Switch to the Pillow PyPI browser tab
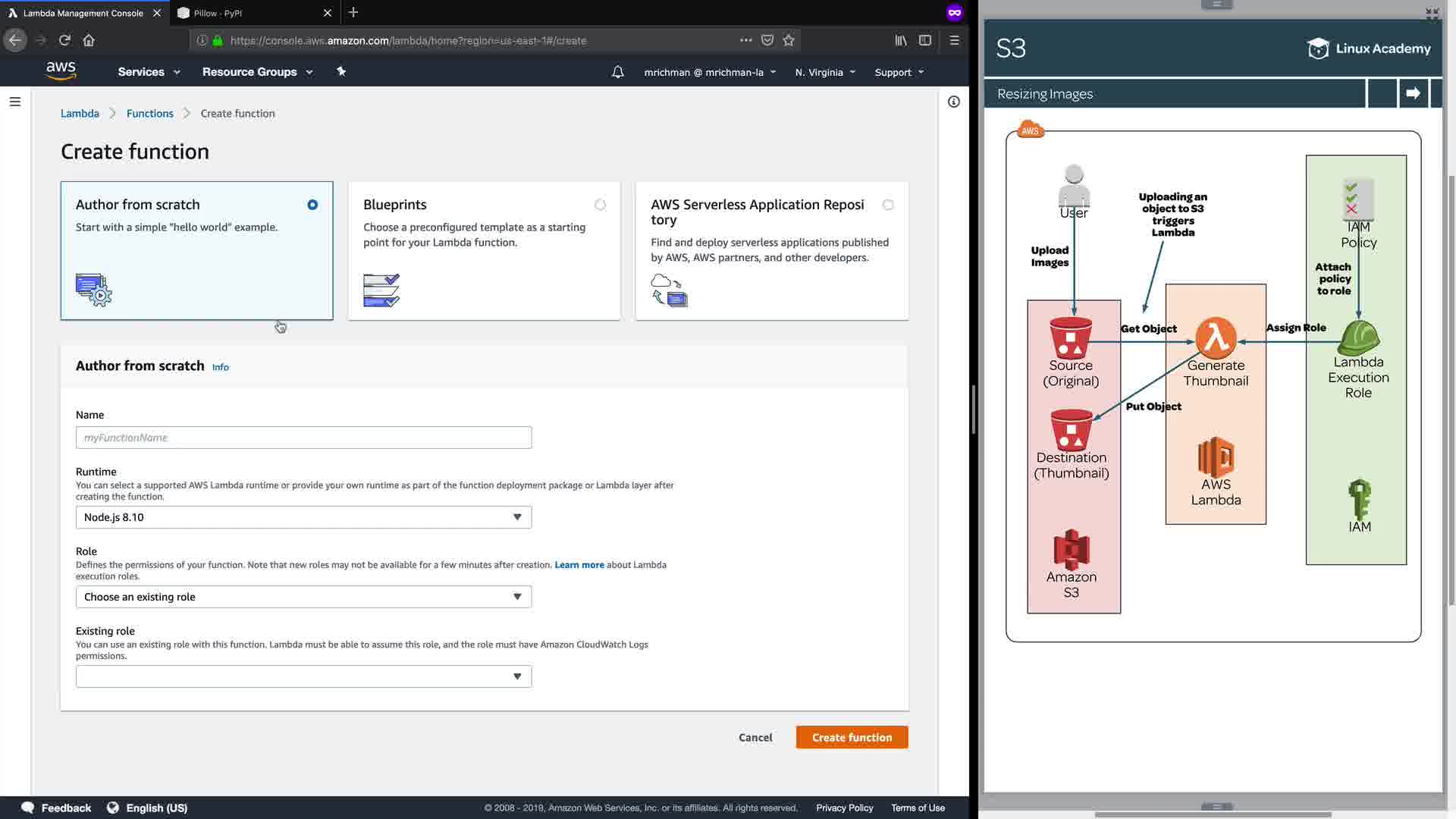1456x819 pixels. pos(250,13)
